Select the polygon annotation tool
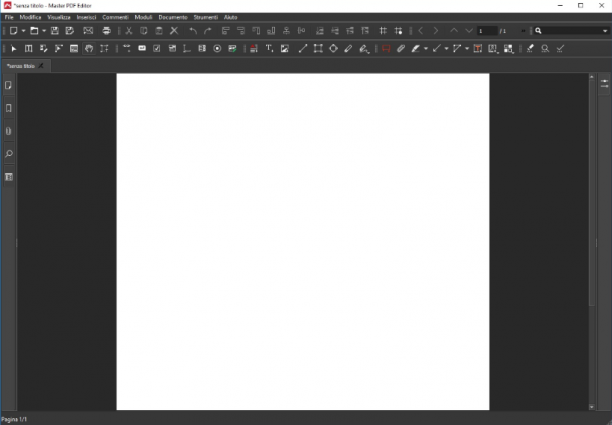 tap(457, 48)
